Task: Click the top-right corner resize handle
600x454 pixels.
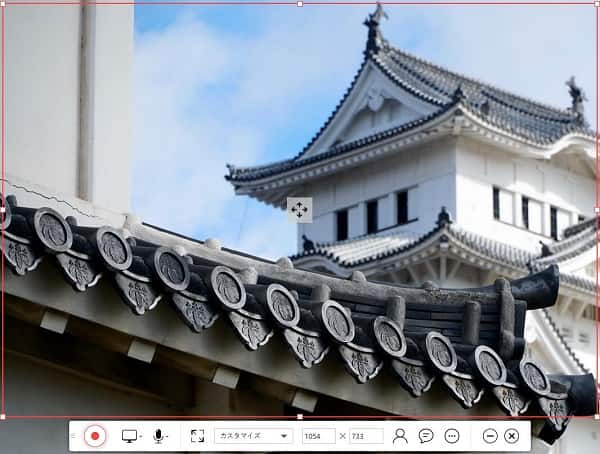Action: click(597, 3)
